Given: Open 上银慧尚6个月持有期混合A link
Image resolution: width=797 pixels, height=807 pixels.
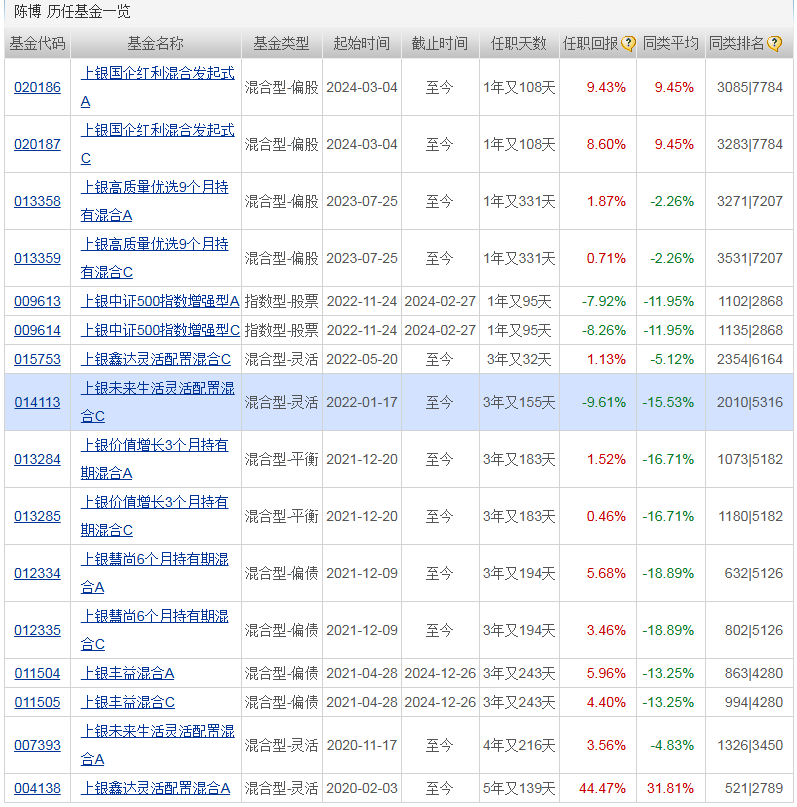Looking at the screenshot, I should click(154, 574).
